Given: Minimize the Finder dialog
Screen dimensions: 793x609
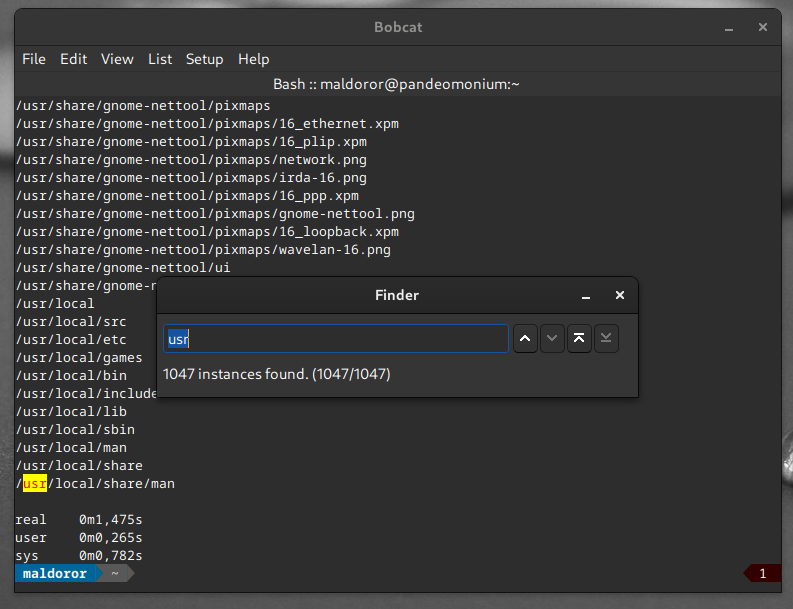Looking at the screenshot, I should [587, 296].
